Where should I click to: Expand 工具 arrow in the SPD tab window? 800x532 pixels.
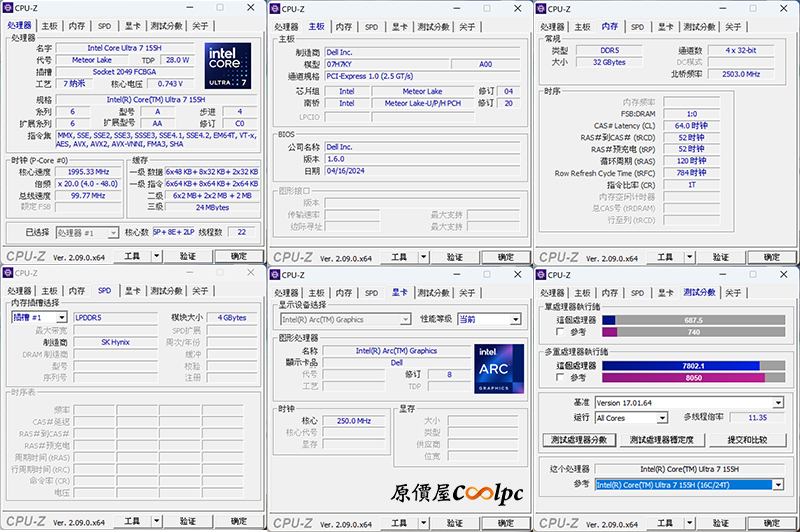(157, 521)
